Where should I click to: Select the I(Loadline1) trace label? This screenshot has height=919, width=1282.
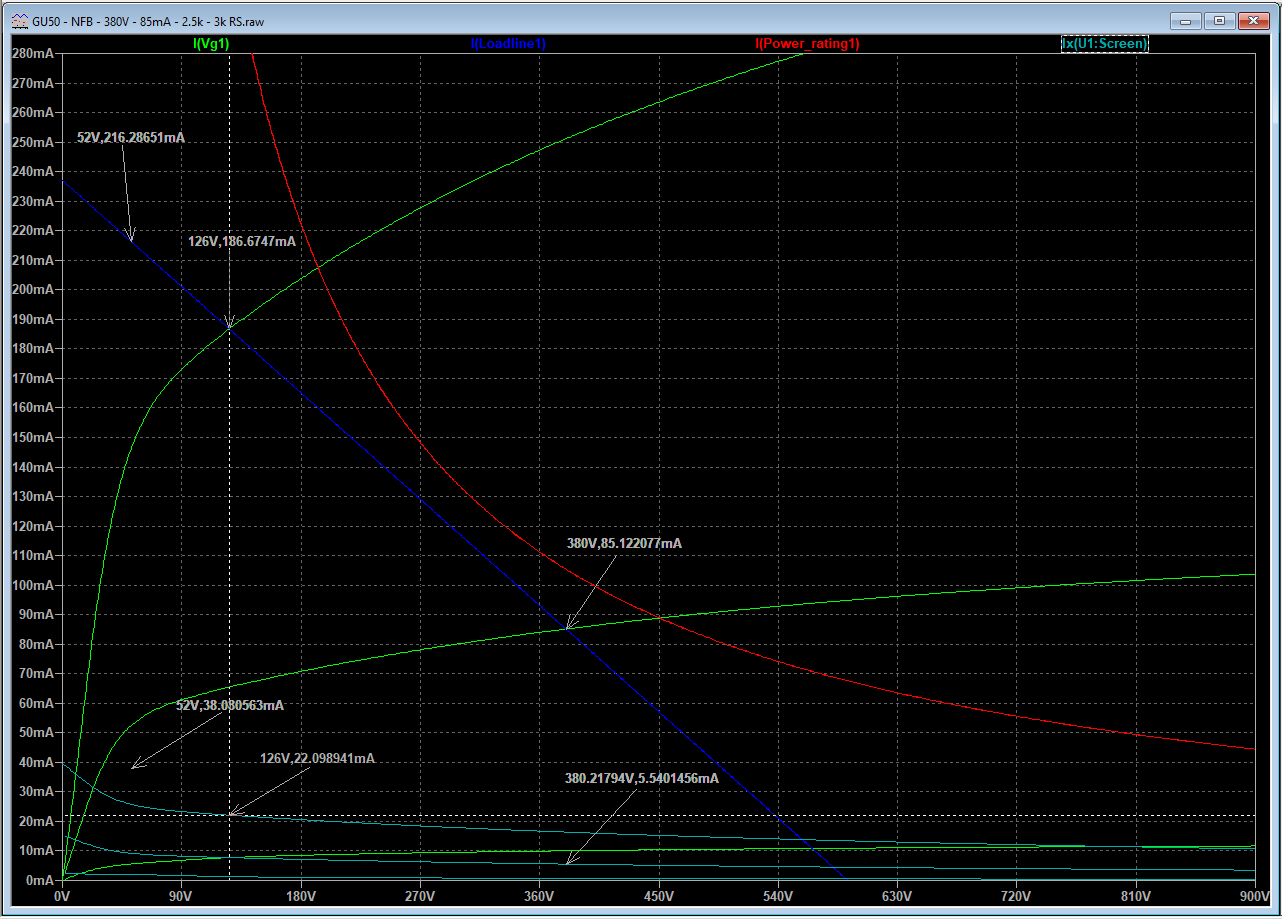point(508,44)
